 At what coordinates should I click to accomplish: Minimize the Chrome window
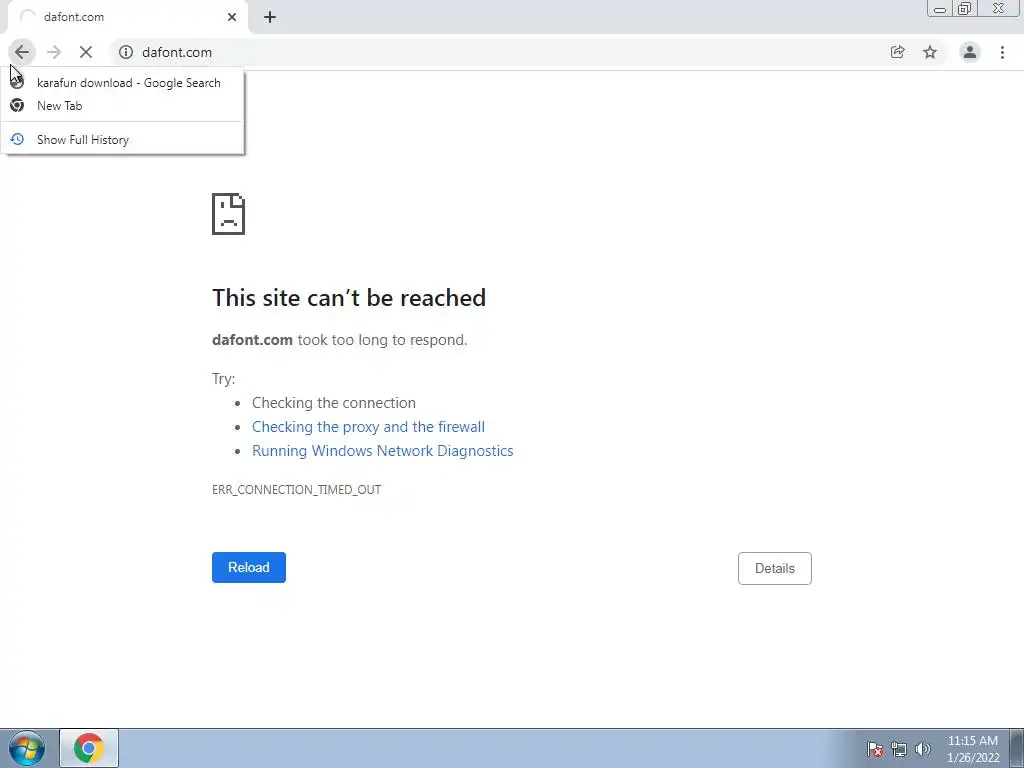pos(939,9)
